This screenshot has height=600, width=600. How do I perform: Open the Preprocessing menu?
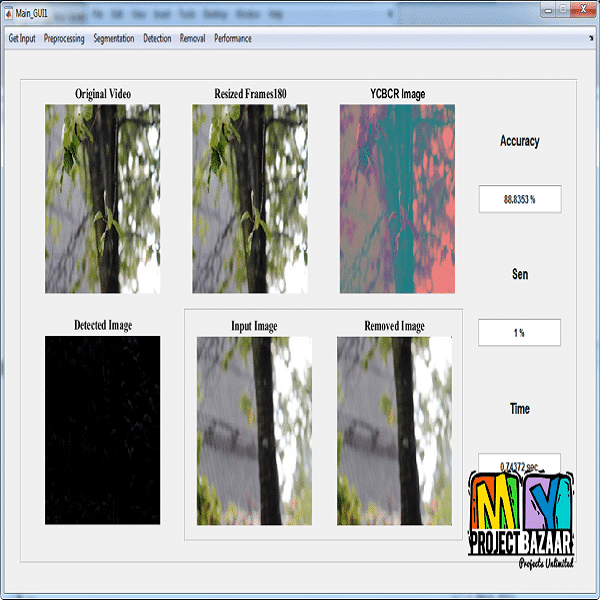64,39
